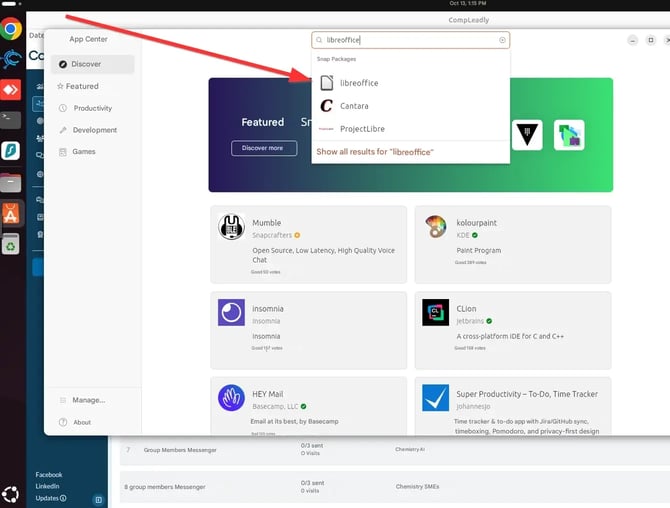Click the Super Productivity checkmark icon

(x=435, y=398)
